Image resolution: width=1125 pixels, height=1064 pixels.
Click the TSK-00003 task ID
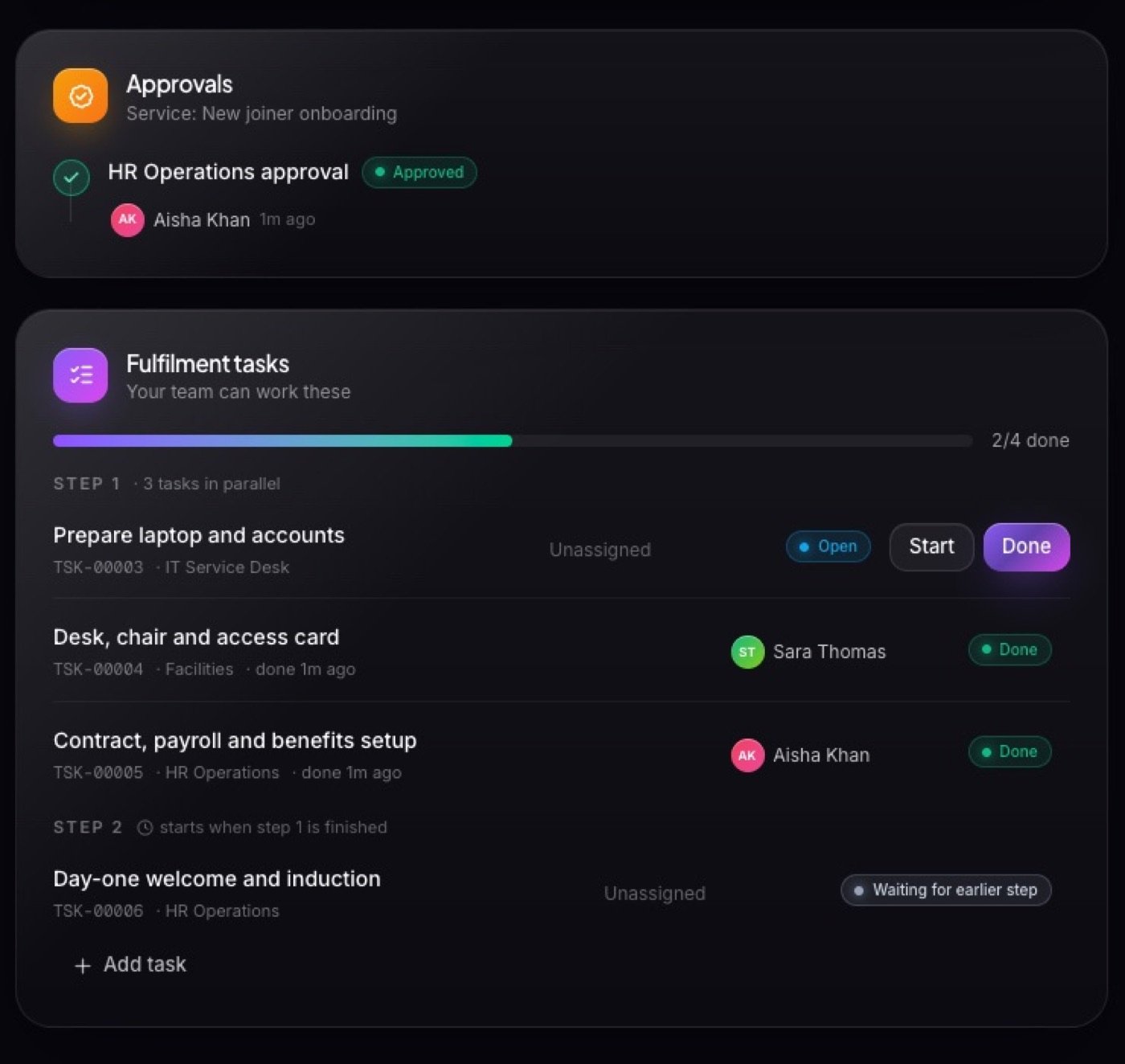tap(98, 567)
